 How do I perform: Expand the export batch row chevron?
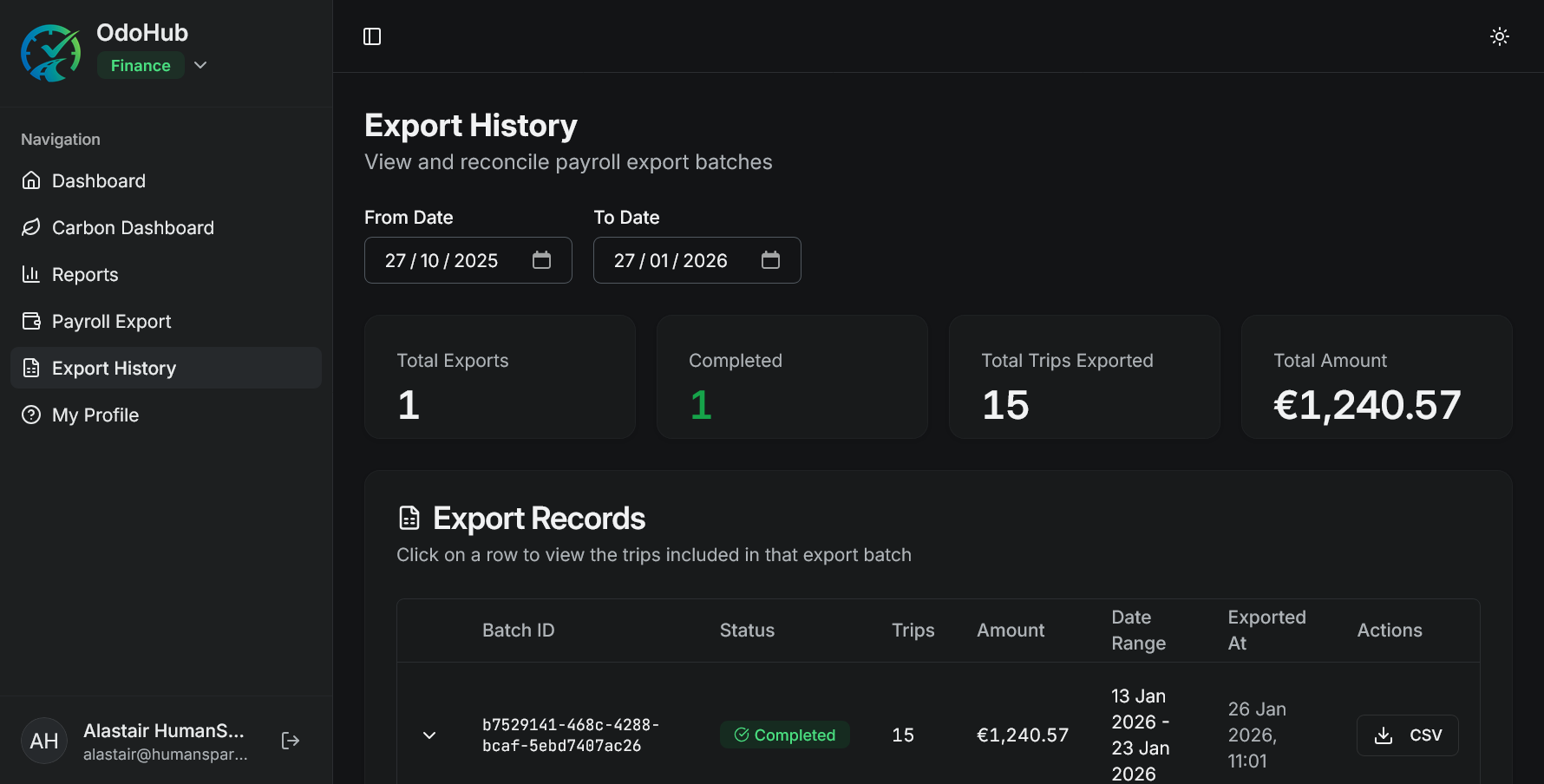[x=429, y=735]
